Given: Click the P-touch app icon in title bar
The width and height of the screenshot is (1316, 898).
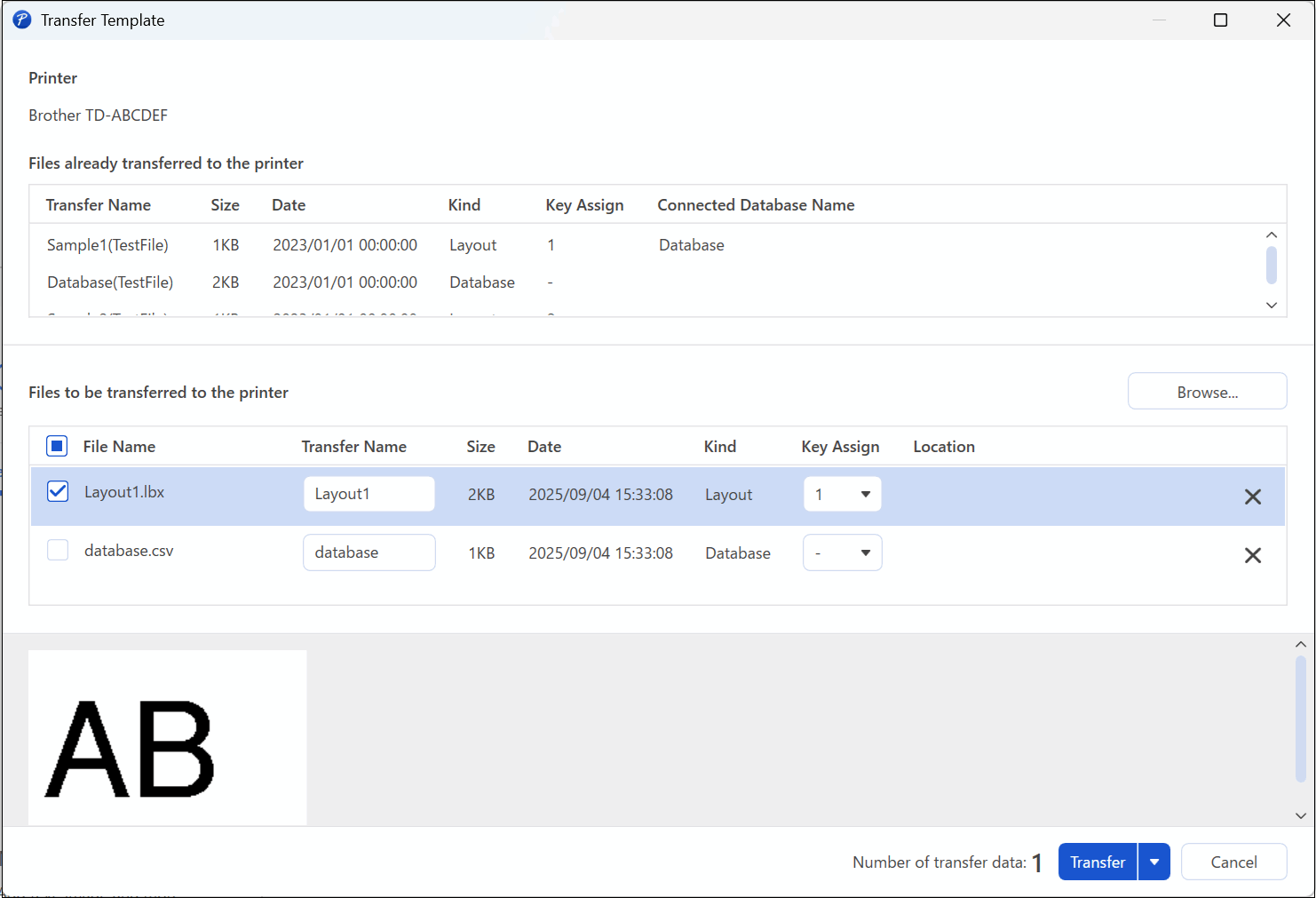Looking at the screenshot, I should pyautogui.click(x=22, y=20).
